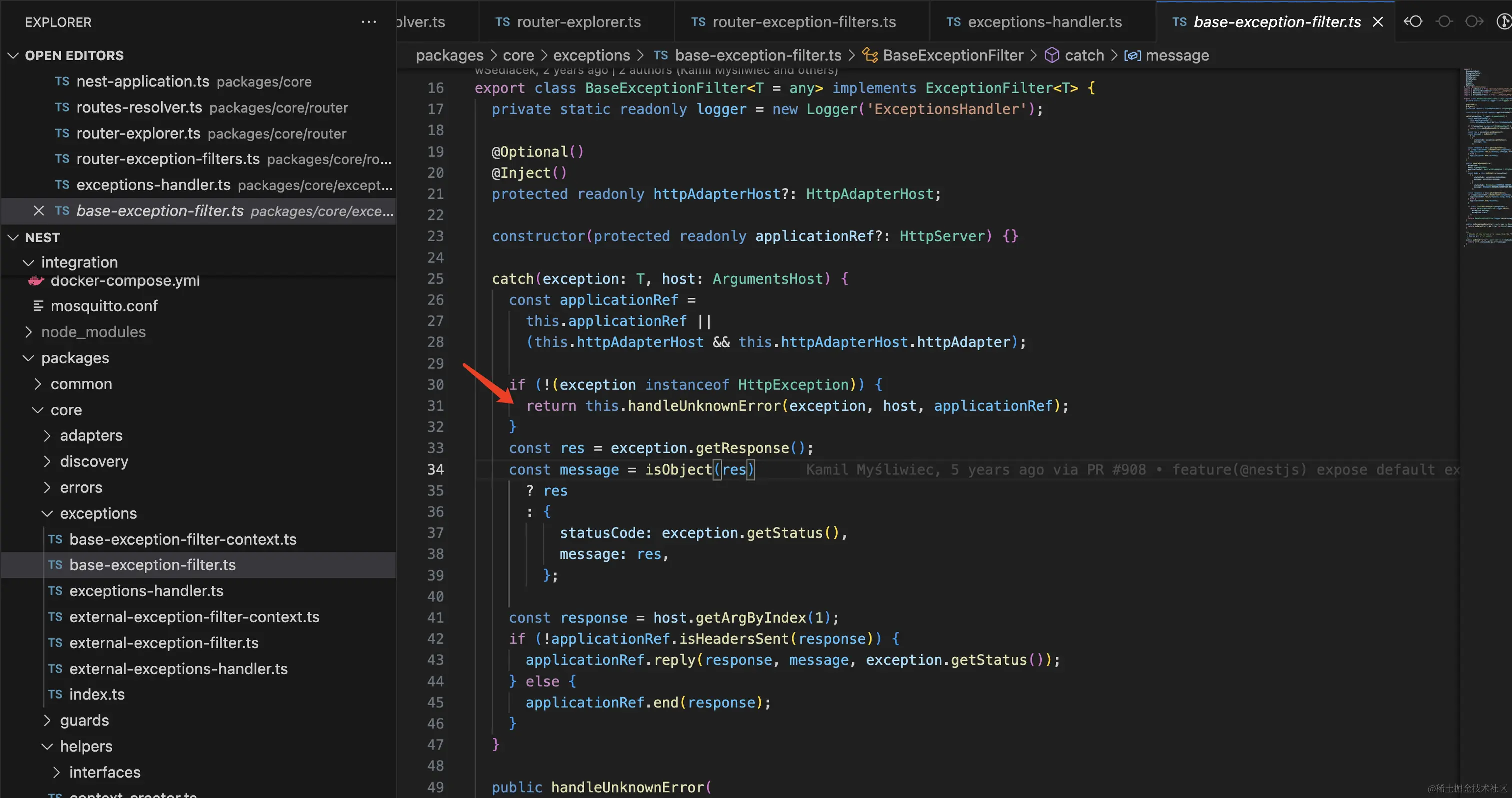The width and height of the screenshot is (1512, 798).
Task: Collapse the helpers folder
Action: 47,746
